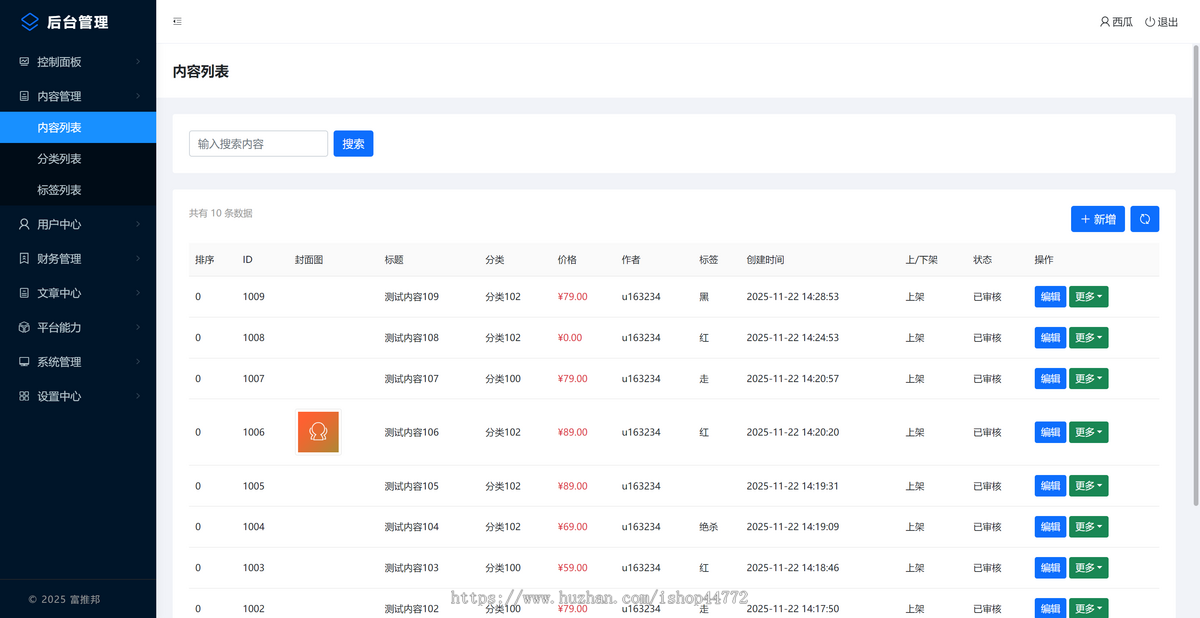Image resolution: width=1200 pixels, height=618 pixels.
Task: Click the 测试内容103 title cell
Action: coord(412,568)
